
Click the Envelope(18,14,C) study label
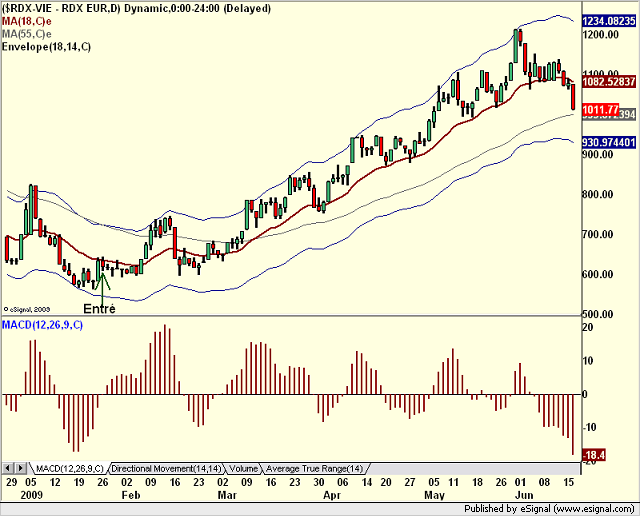46,47
